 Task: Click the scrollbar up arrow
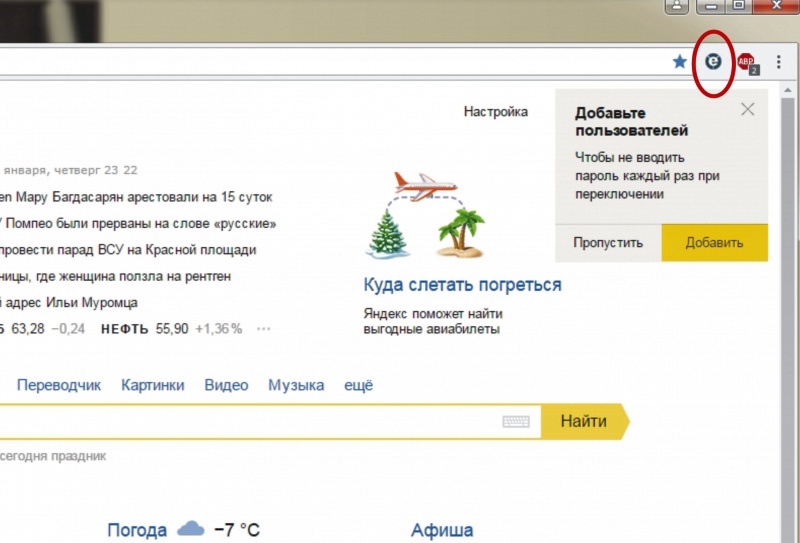click(788, 90)
